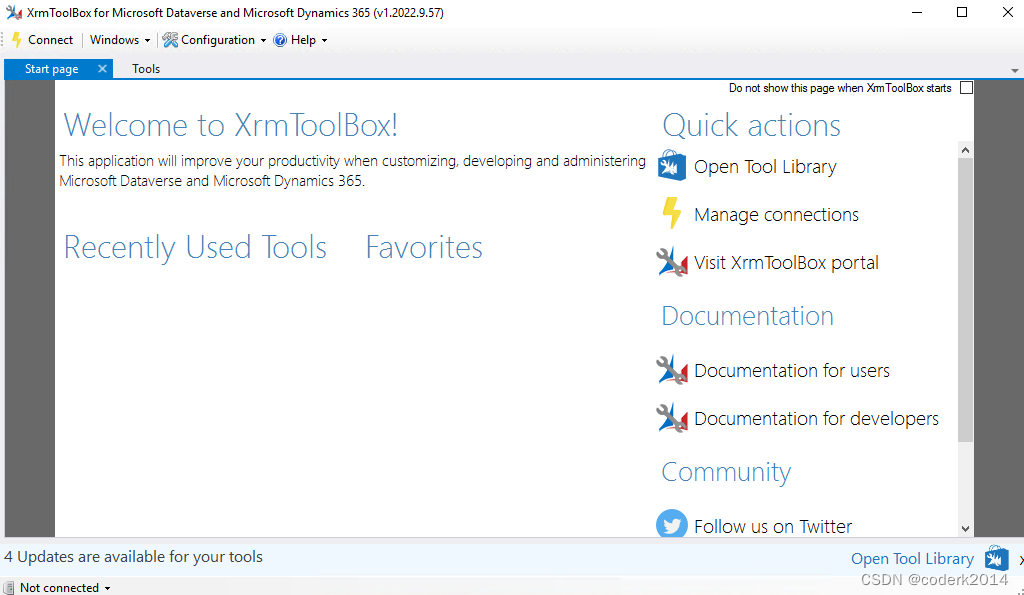
Task: Click the Configuration tools icon
Action: [x=170, y=40]
